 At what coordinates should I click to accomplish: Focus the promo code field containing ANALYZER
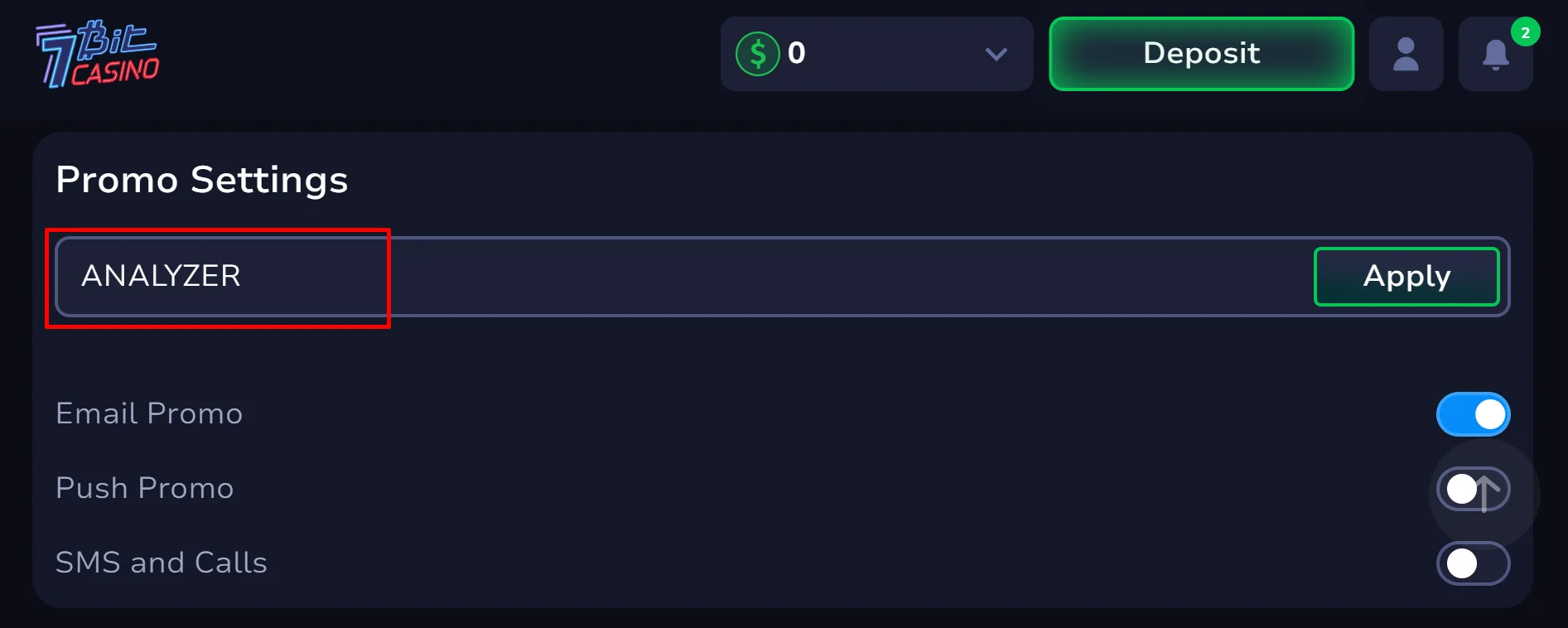coord(162,276)
